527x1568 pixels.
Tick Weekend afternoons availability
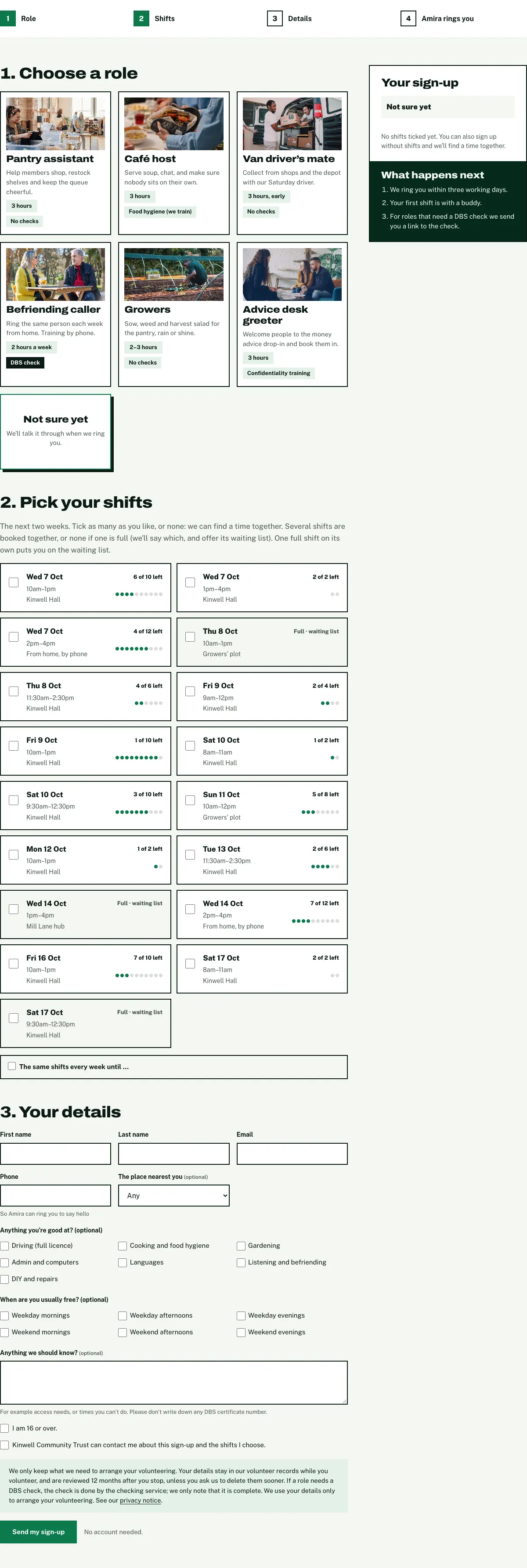tap(123, 1332)
